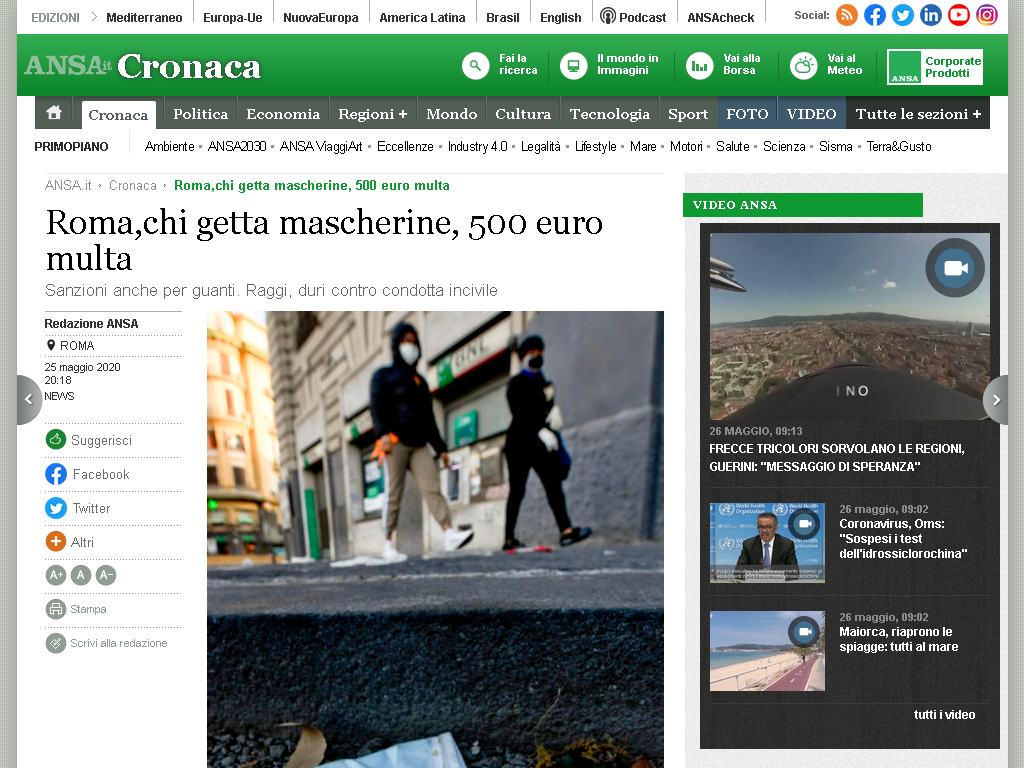Open the Mondo section

click(452, 114)
